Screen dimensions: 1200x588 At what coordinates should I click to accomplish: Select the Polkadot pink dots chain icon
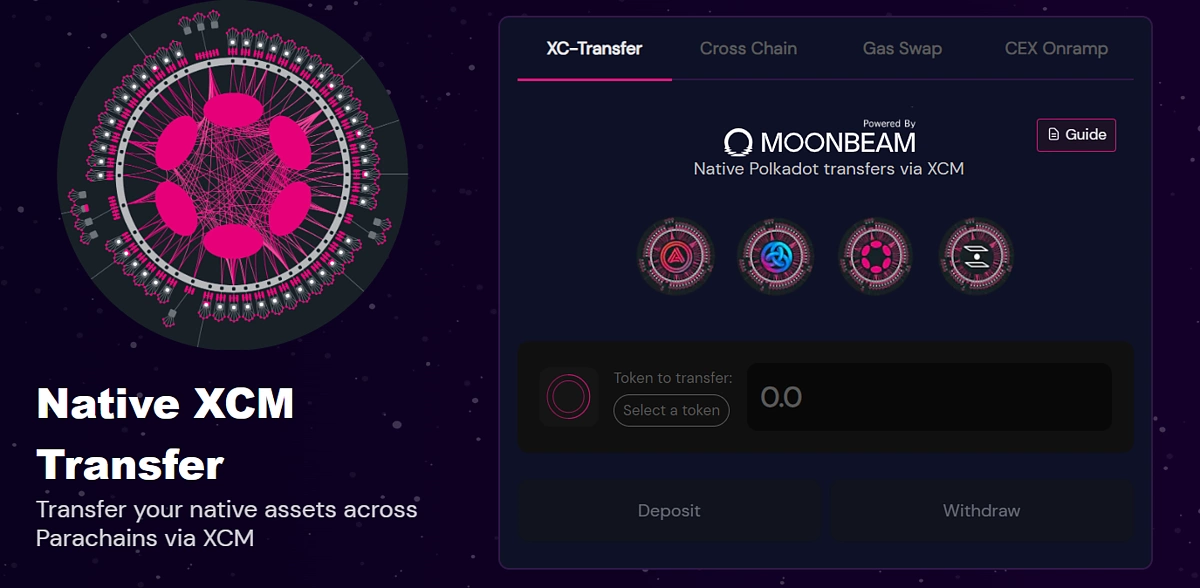point(876,257)
